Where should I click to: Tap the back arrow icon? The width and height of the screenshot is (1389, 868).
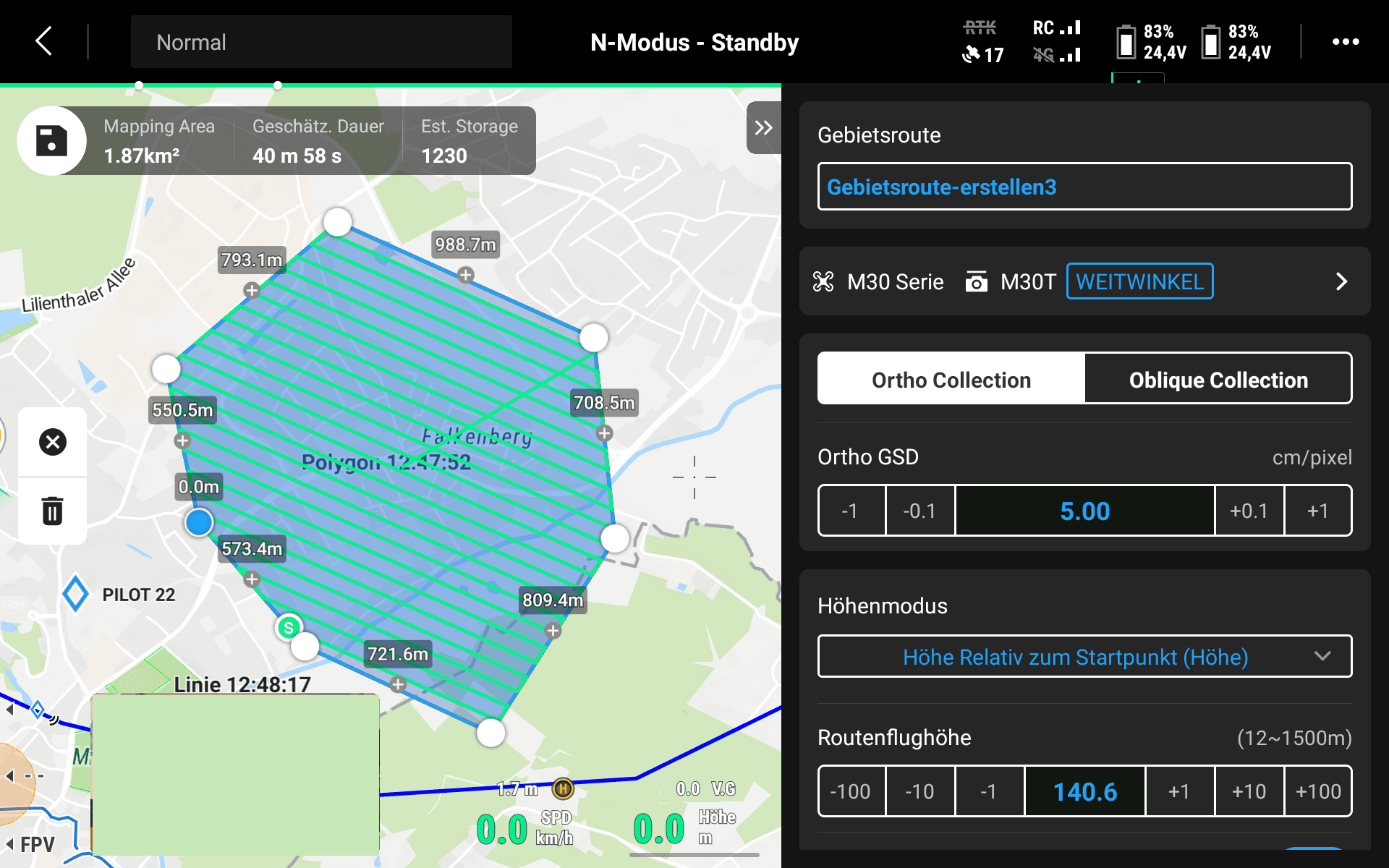[44, 41]
